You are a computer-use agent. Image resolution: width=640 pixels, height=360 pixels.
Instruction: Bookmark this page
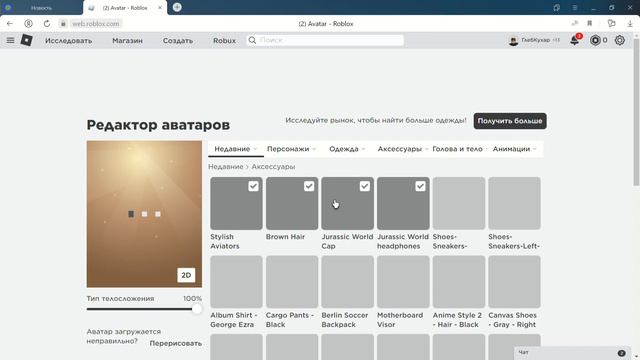pyautogui.click(x=589, y=24)
